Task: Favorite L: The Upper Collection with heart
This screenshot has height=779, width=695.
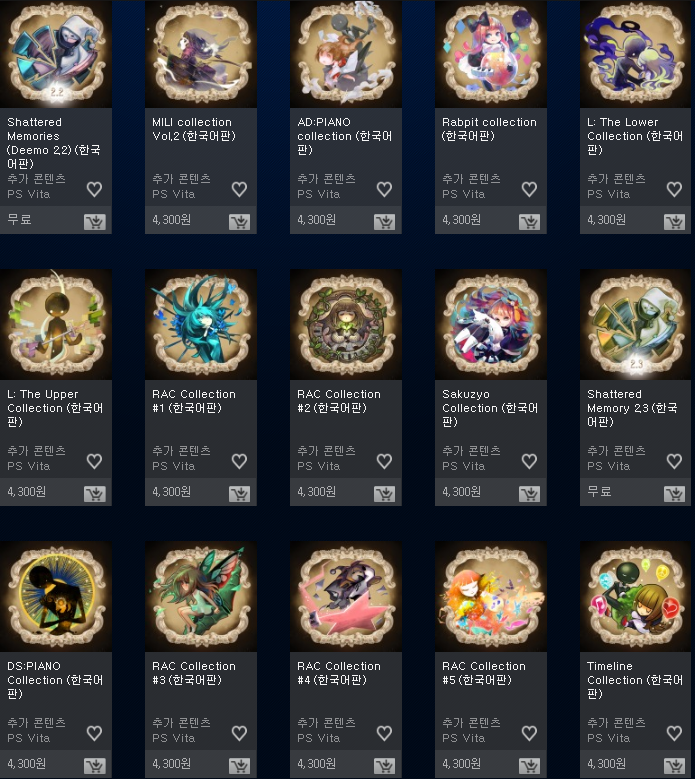Action: pos(94,461)
